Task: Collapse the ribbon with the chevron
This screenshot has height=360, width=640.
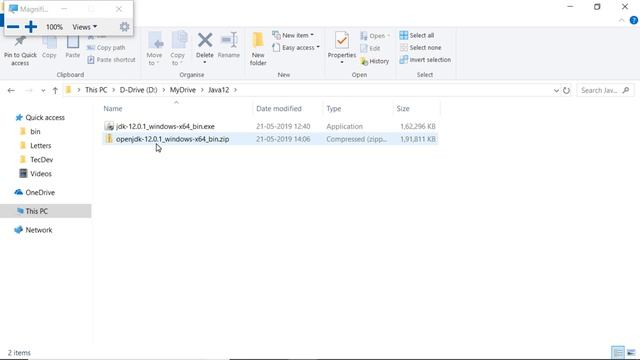Action: tap(622, 20)
